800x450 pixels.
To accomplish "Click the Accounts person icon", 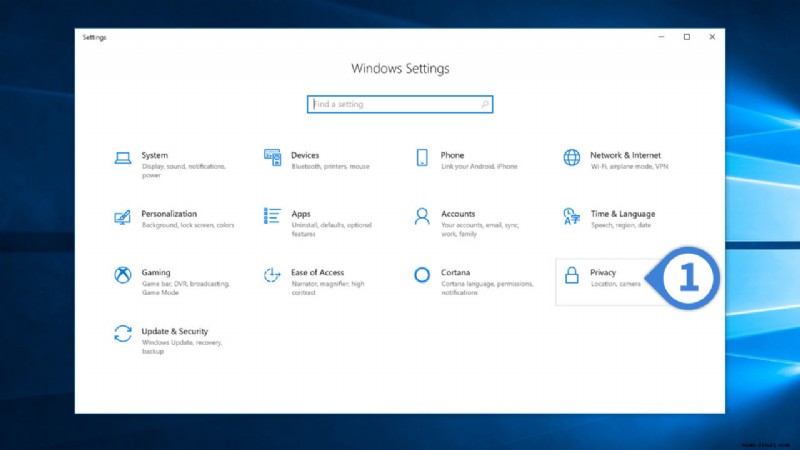I will point(422,216).
